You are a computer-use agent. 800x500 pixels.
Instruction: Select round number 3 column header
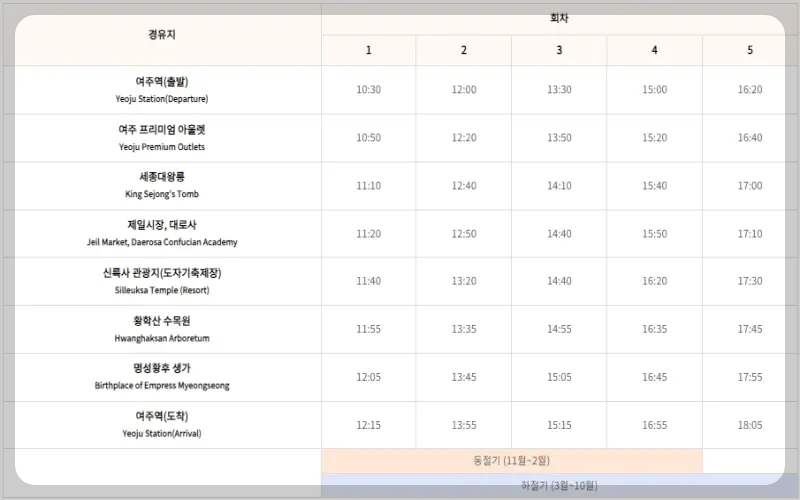tap(559, 50)
